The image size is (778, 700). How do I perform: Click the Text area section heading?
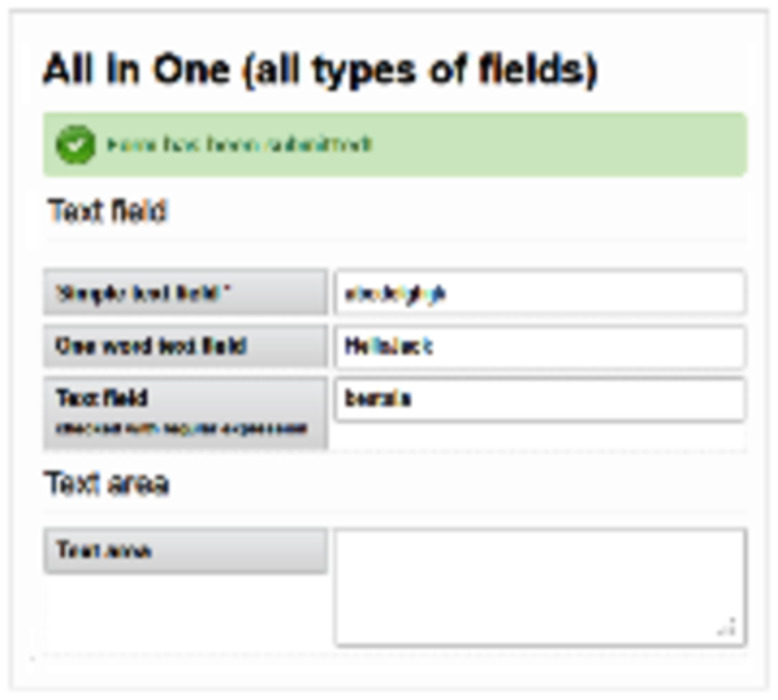coord(107,483)
